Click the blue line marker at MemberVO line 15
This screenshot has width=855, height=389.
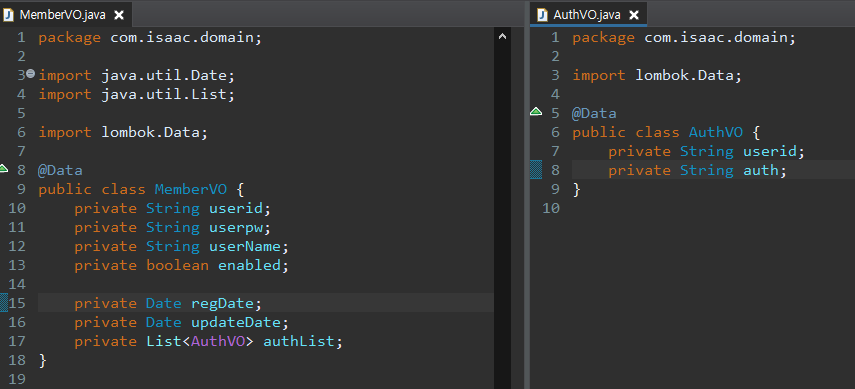click(x=3, y=302)
